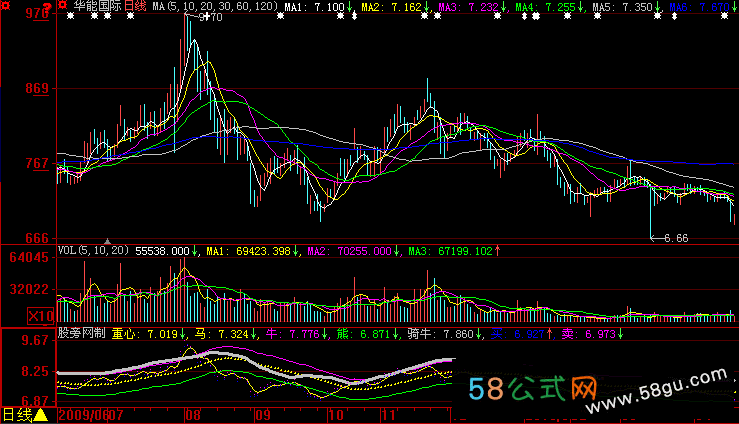
Task: Click the 8.25 indicator axis label
Action: pos(35,371)
